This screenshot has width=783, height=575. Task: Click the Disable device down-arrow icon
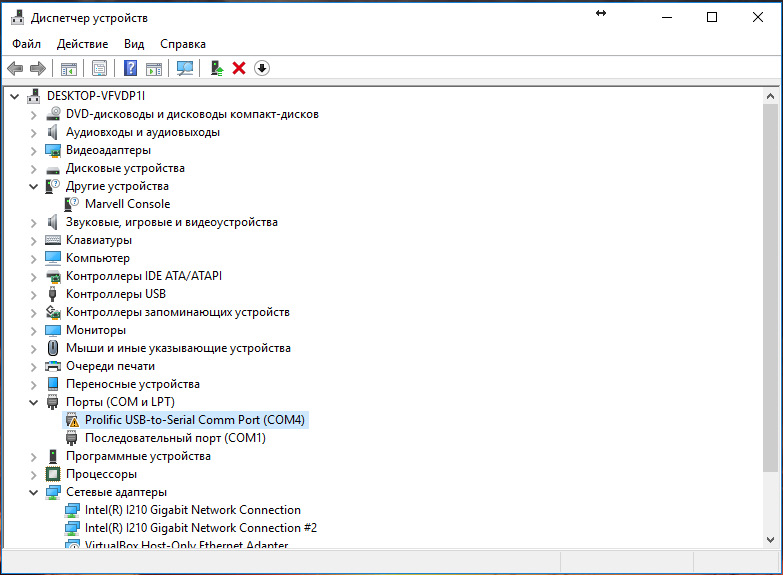(x=262, y=68)
